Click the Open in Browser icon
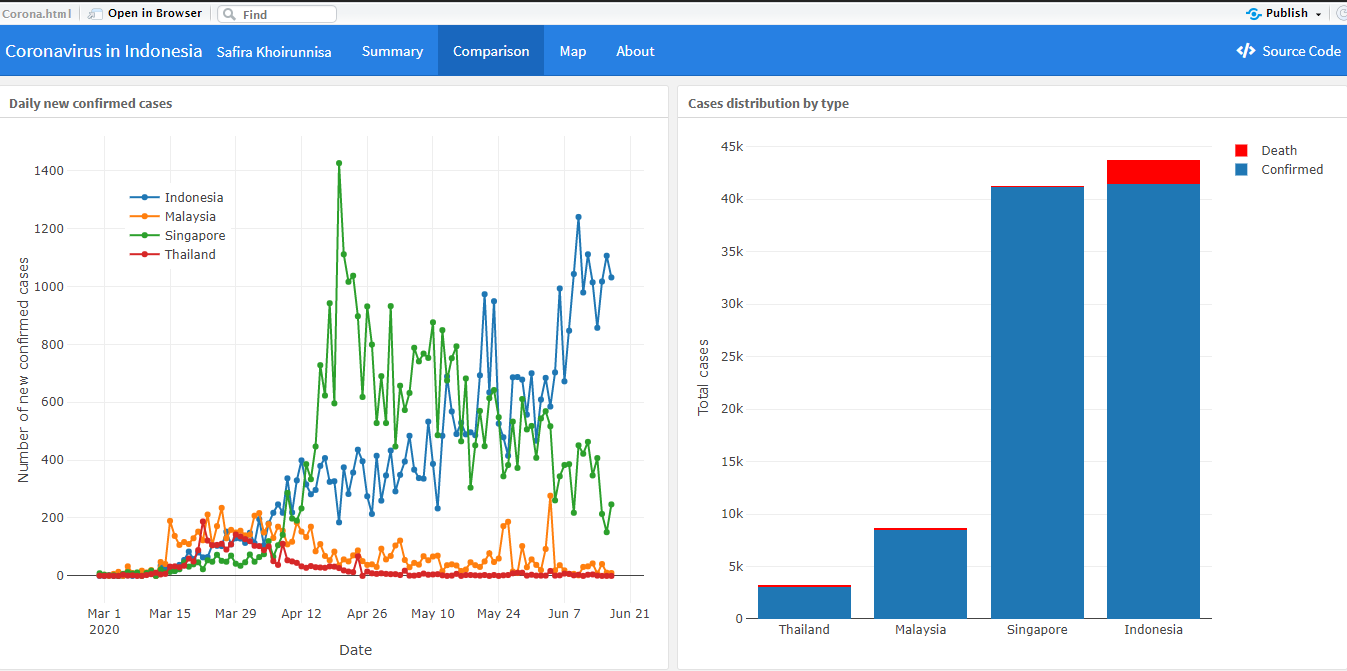Screen dimensions: 1347x671 coord(95,14)
